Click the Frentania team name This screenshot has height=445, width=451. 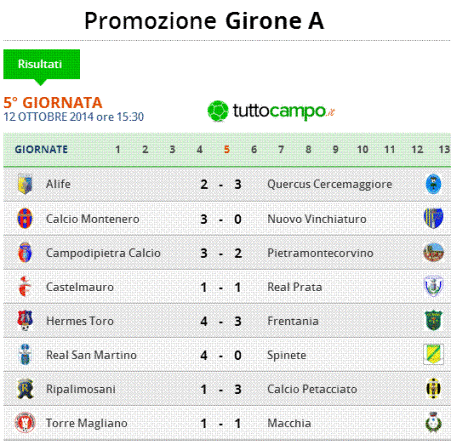(x=293, y=321)
